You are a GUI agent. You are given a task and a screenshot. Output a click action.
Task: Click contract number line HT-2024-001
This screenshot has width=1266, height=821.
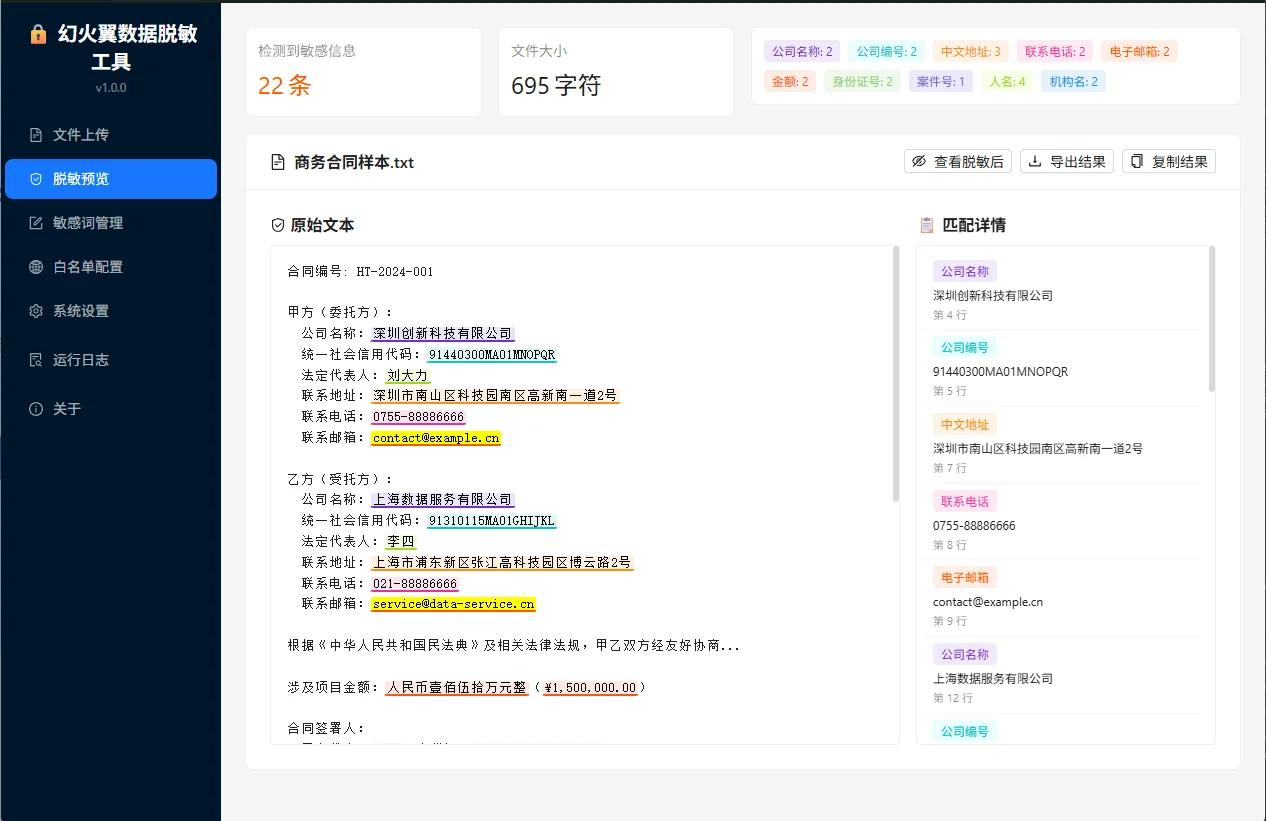[x=360, y=271]
